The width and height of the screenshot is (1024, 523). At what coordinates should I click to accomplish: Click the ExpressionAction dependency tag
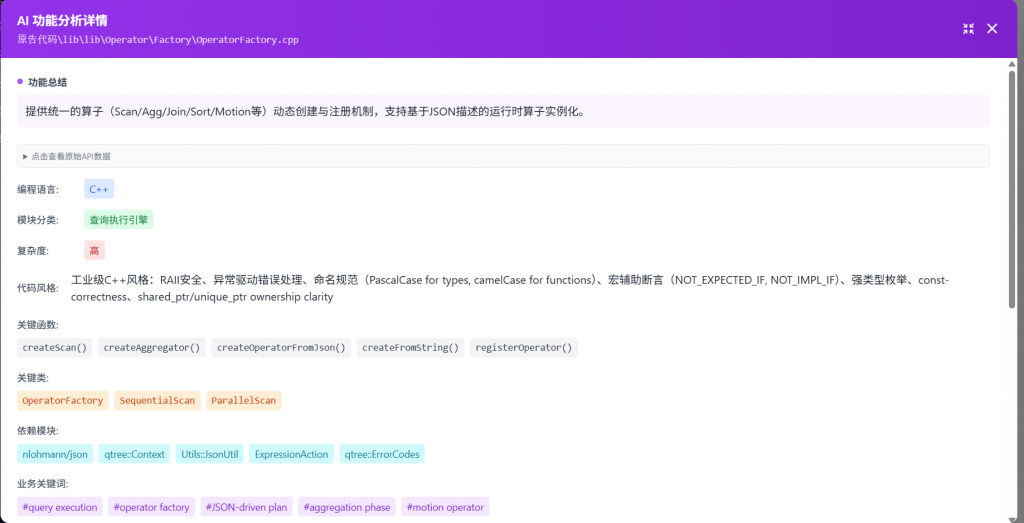291,454
